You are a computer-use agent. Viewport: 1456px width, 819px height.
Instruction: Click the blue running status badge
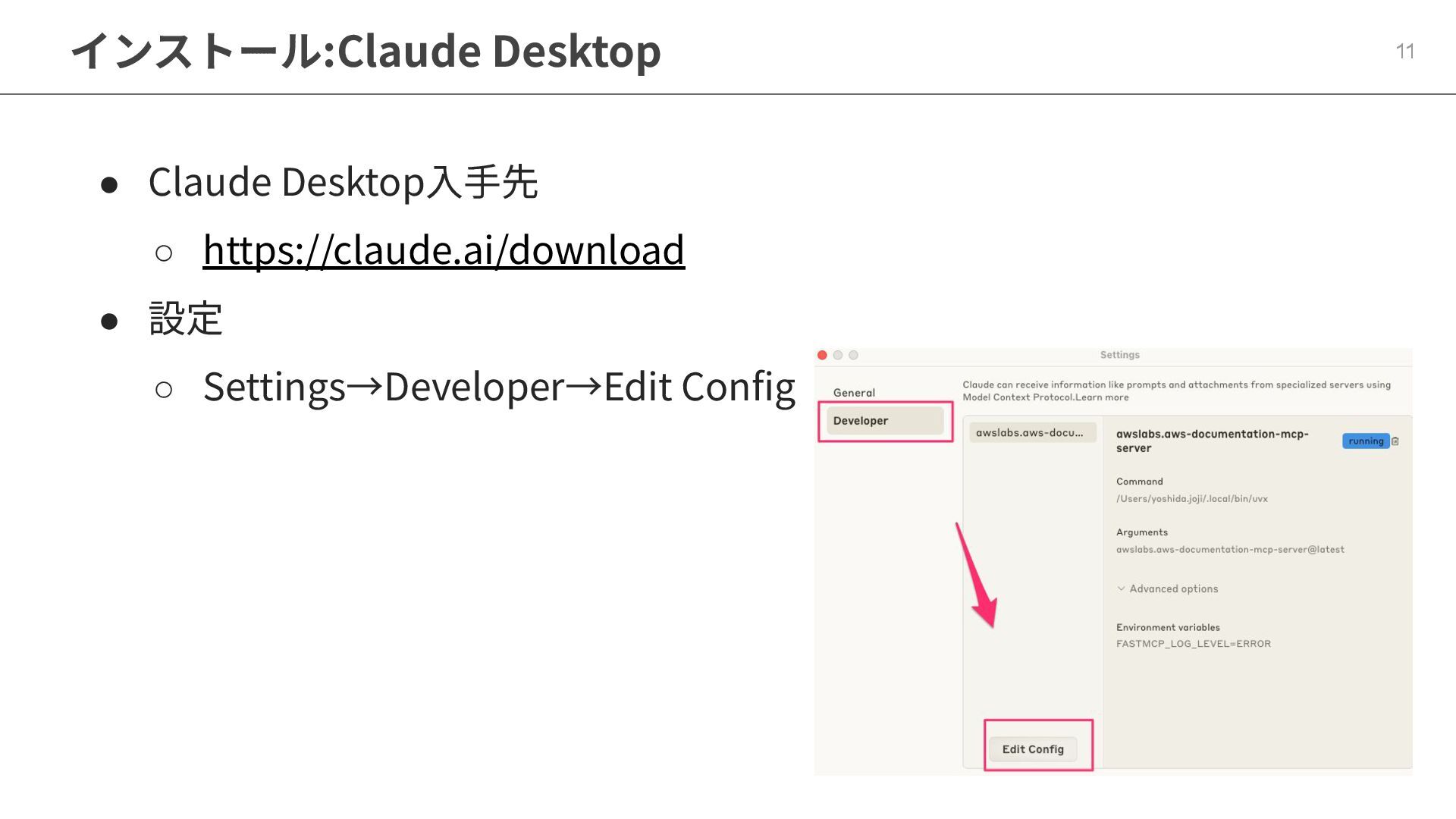[x=1365, y=441]
